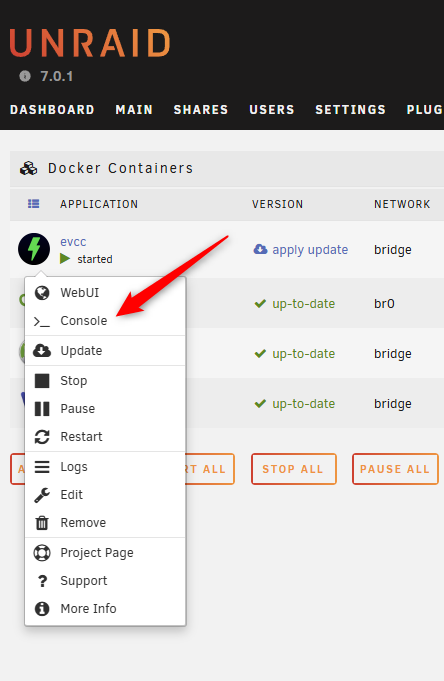Click the PAUSE ALL button
444x681 pixels.
(395, 469)
